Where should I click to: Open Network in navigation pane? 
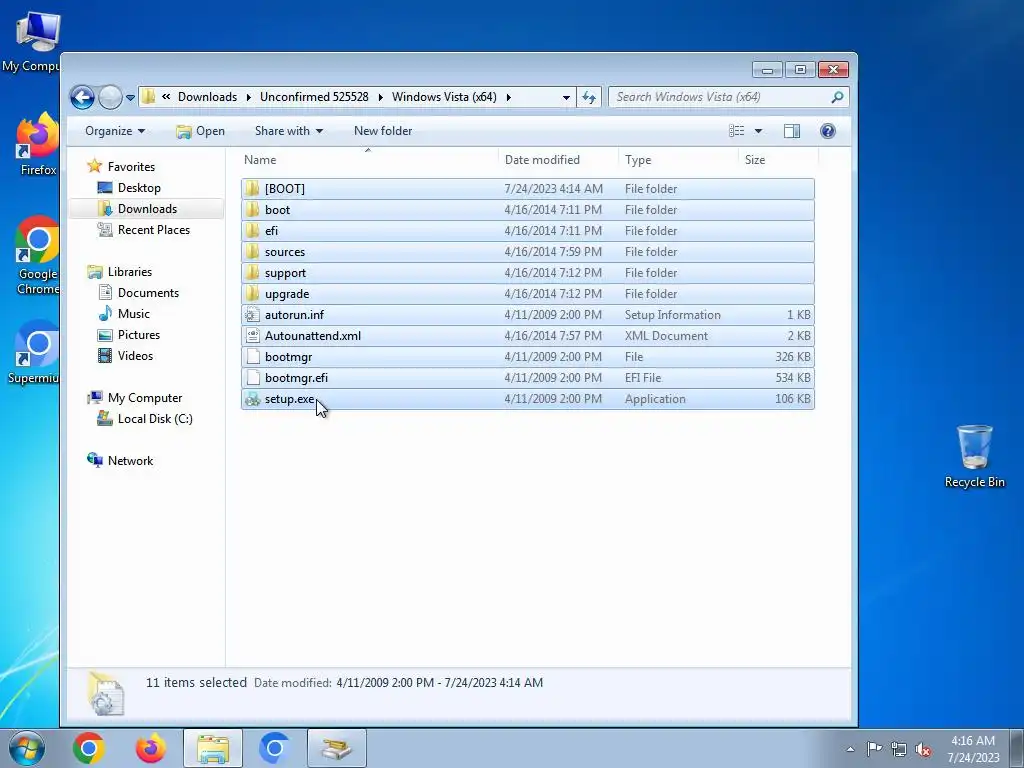tap(131, 460)
